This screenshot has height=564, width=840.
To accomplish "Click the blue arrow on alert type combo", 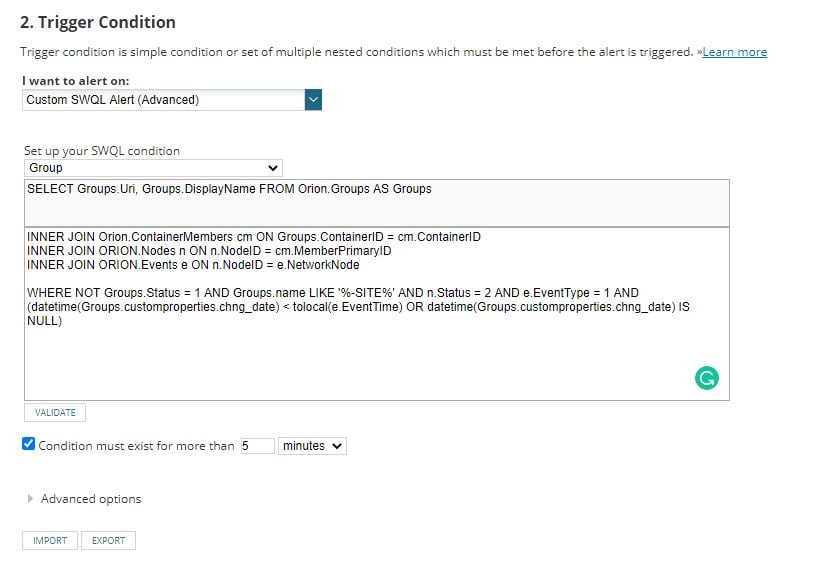I will (313, 100).
